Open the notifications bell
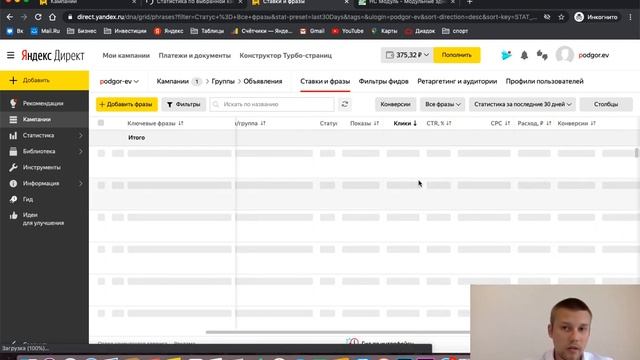Screen dimensions: 640x360 [x=524, y=55]
